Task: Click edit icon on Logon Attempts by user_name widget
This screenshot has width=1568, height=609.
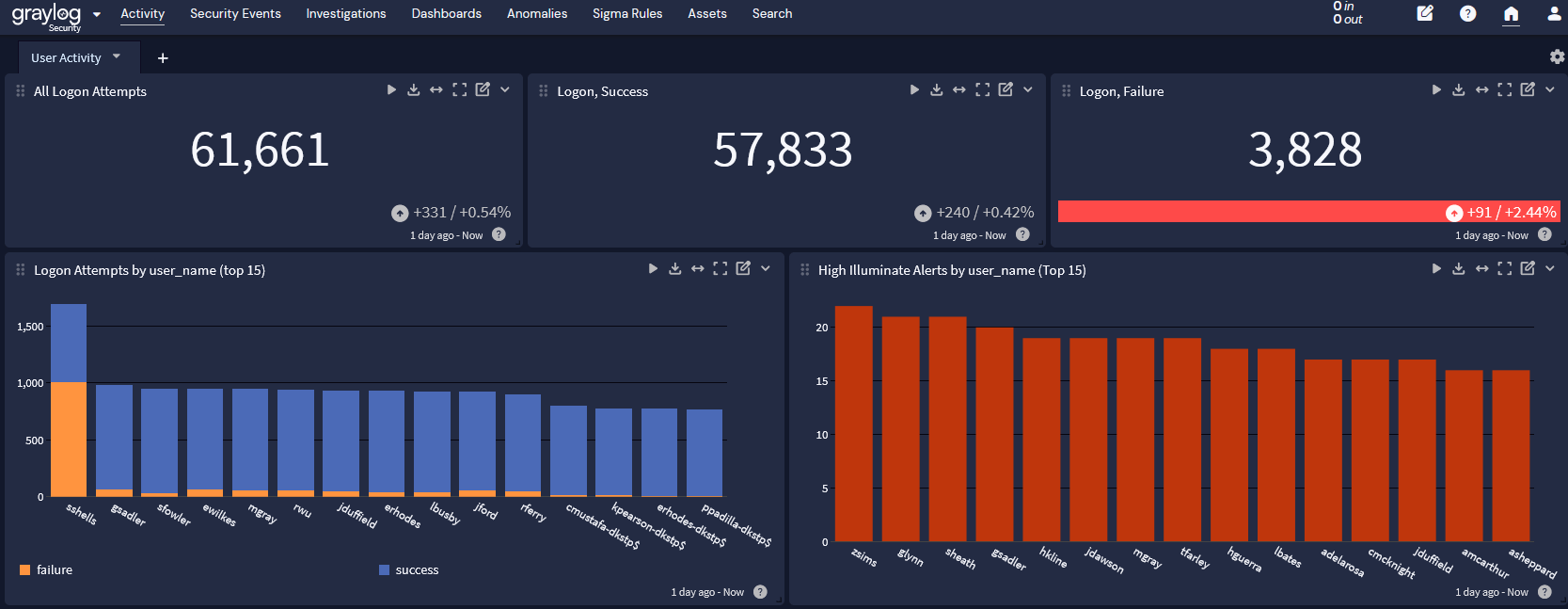Action: [x=743, y=268]
